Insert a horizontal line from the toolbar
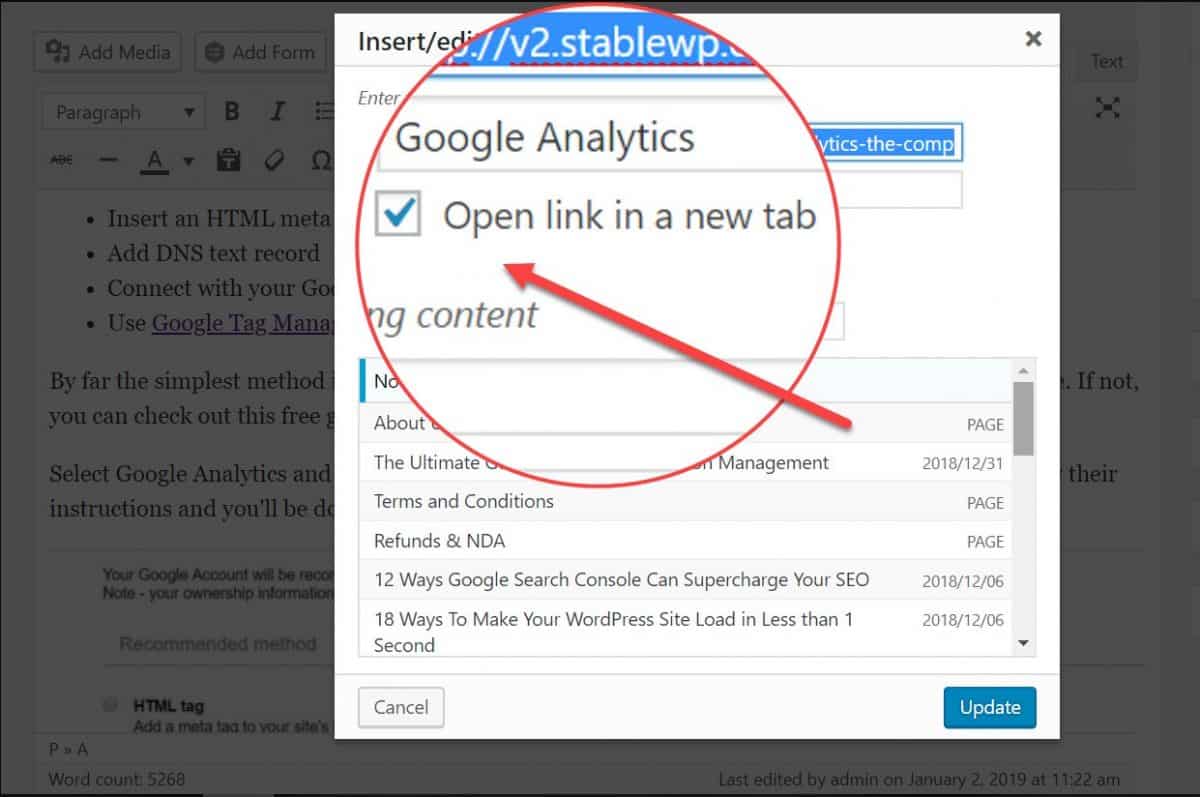The height and width of the screenshot is (797, 1200). point(109,160)
